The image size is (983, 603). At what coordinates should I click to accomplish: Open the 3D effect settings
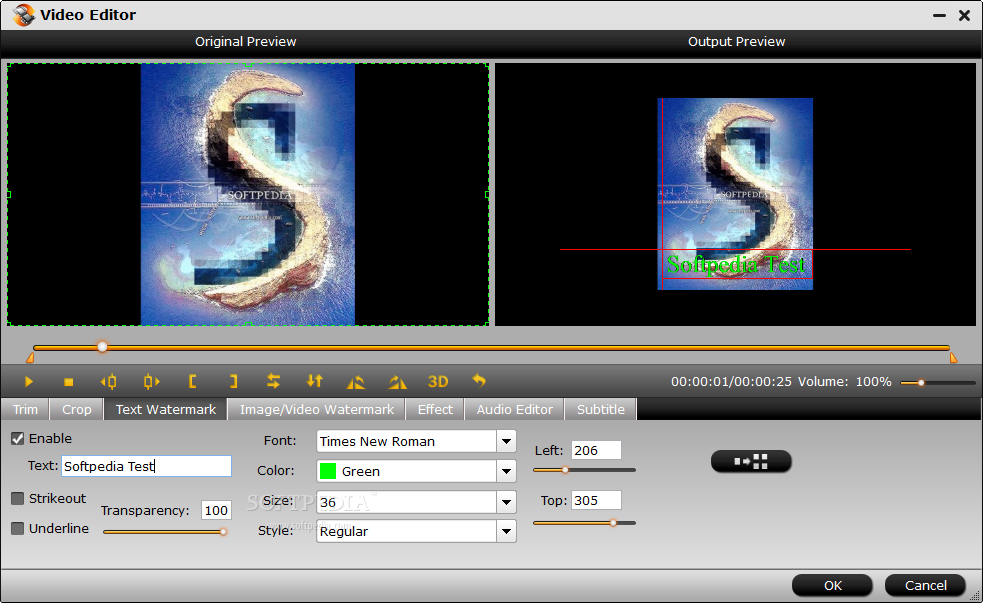pyautogui.click(x=438, y=382)
